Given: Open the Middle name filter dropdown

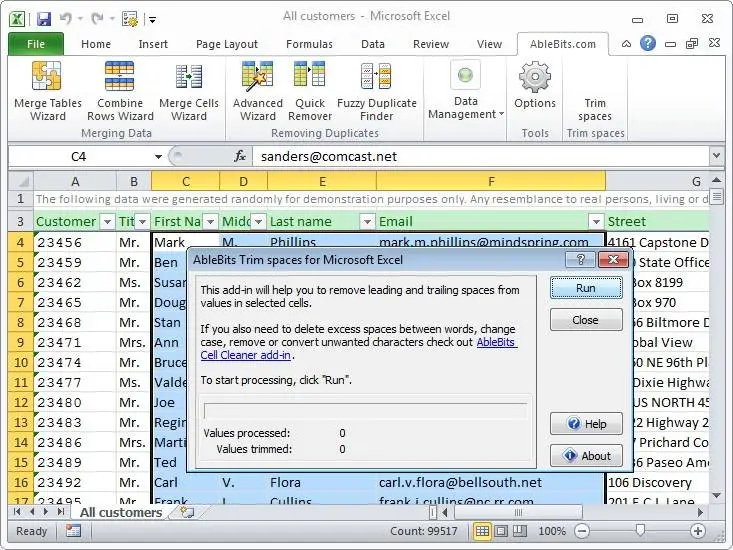Looking at the screenshot, I should pyautogui.click(x=259, y=221).
